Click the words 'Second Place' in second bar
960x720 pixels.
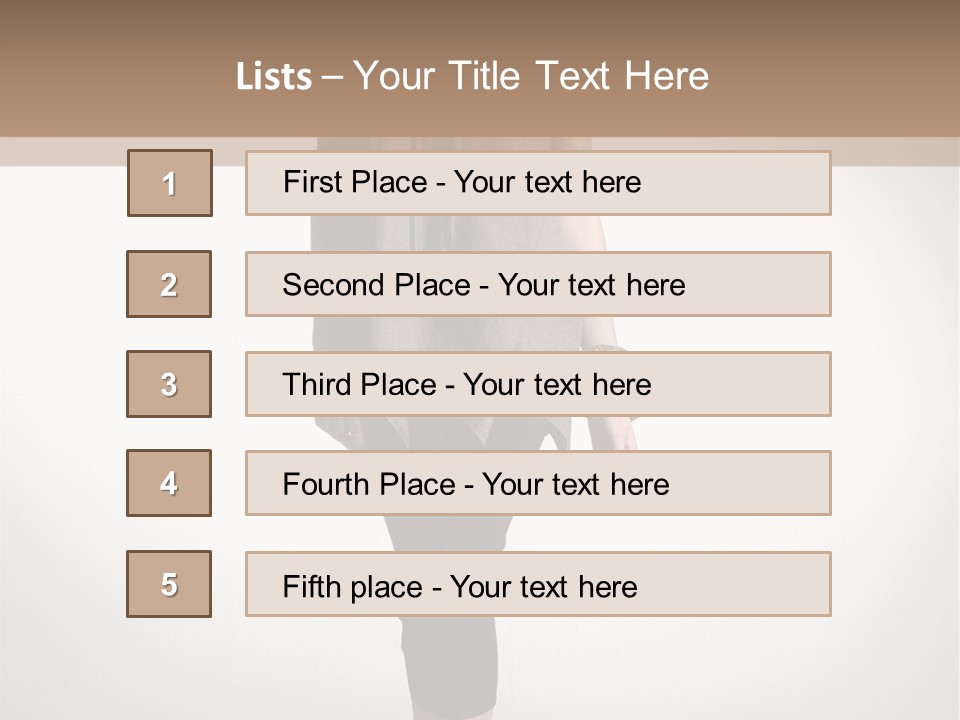pos(377,285)
